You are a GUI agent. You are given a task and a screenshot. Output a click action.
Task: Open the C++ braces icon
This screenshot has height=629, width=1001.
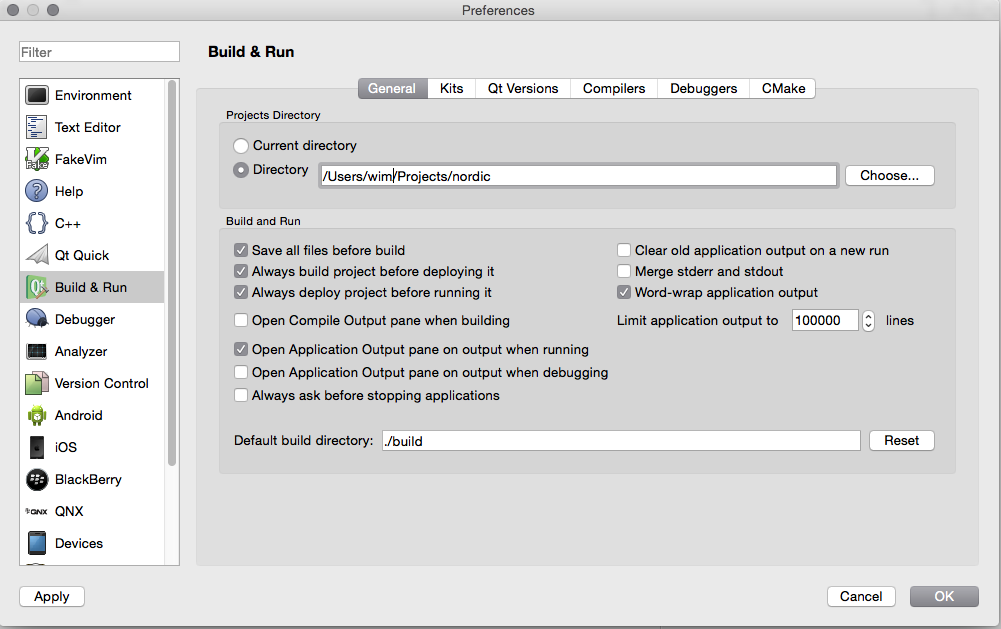pos(36,223)
